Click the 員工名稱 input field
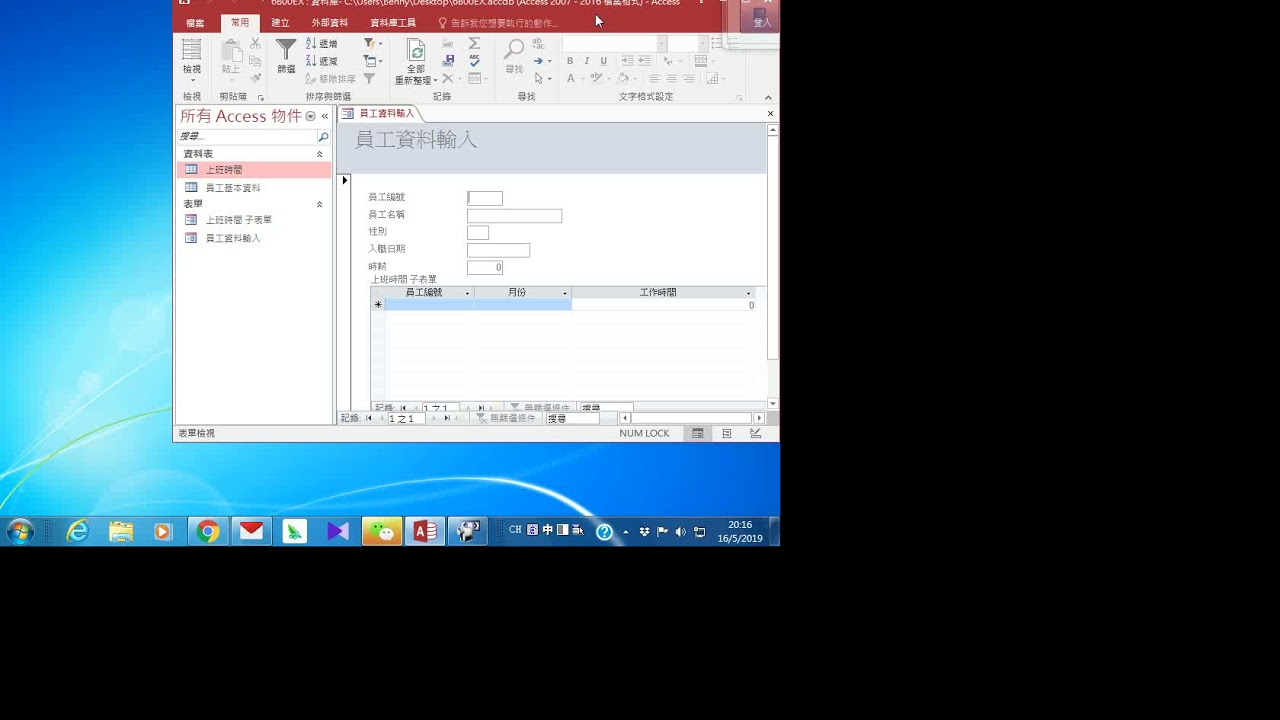 514,216
